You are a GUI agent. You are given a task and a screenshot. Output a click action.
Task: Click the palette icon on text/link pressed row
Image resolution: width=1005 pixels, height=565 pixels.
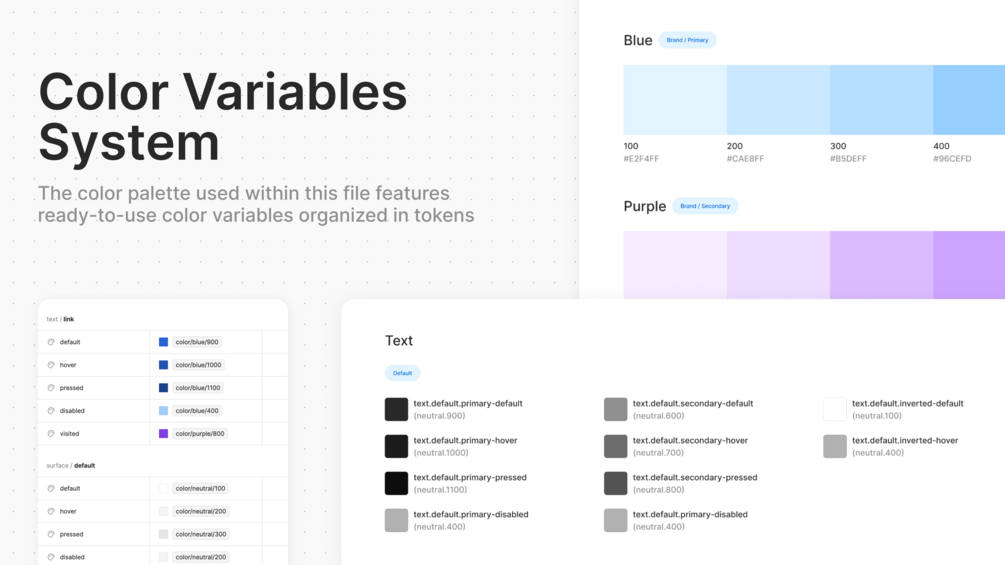click(51, 388)
